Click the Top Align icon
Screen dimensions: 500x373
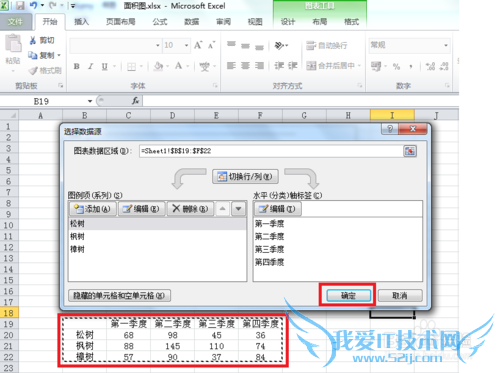point(231,45)
